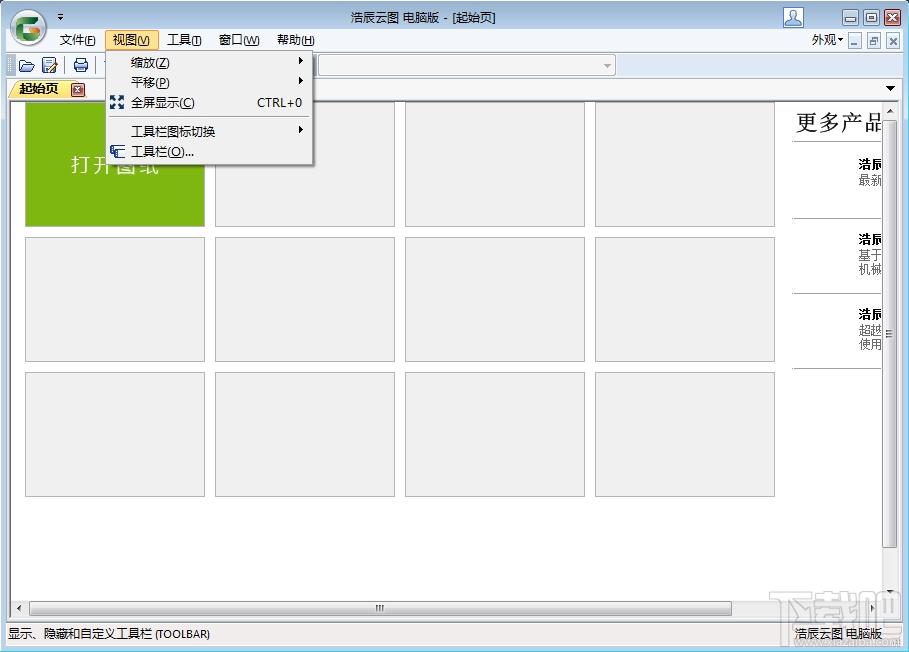Viewport: 909px width, 652px height.
Task: Maximize the main application window
Action: (x=871, y=18)
